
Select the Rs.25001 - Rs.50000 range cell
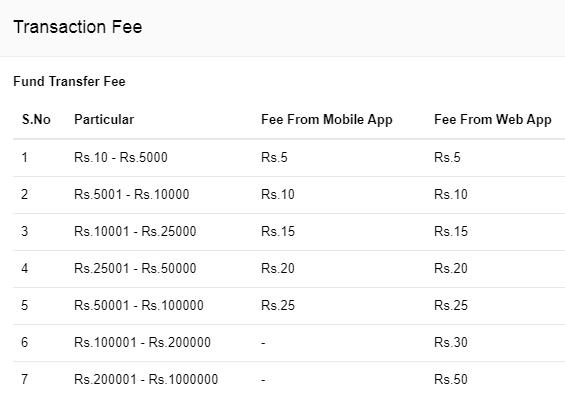point(135,268)
